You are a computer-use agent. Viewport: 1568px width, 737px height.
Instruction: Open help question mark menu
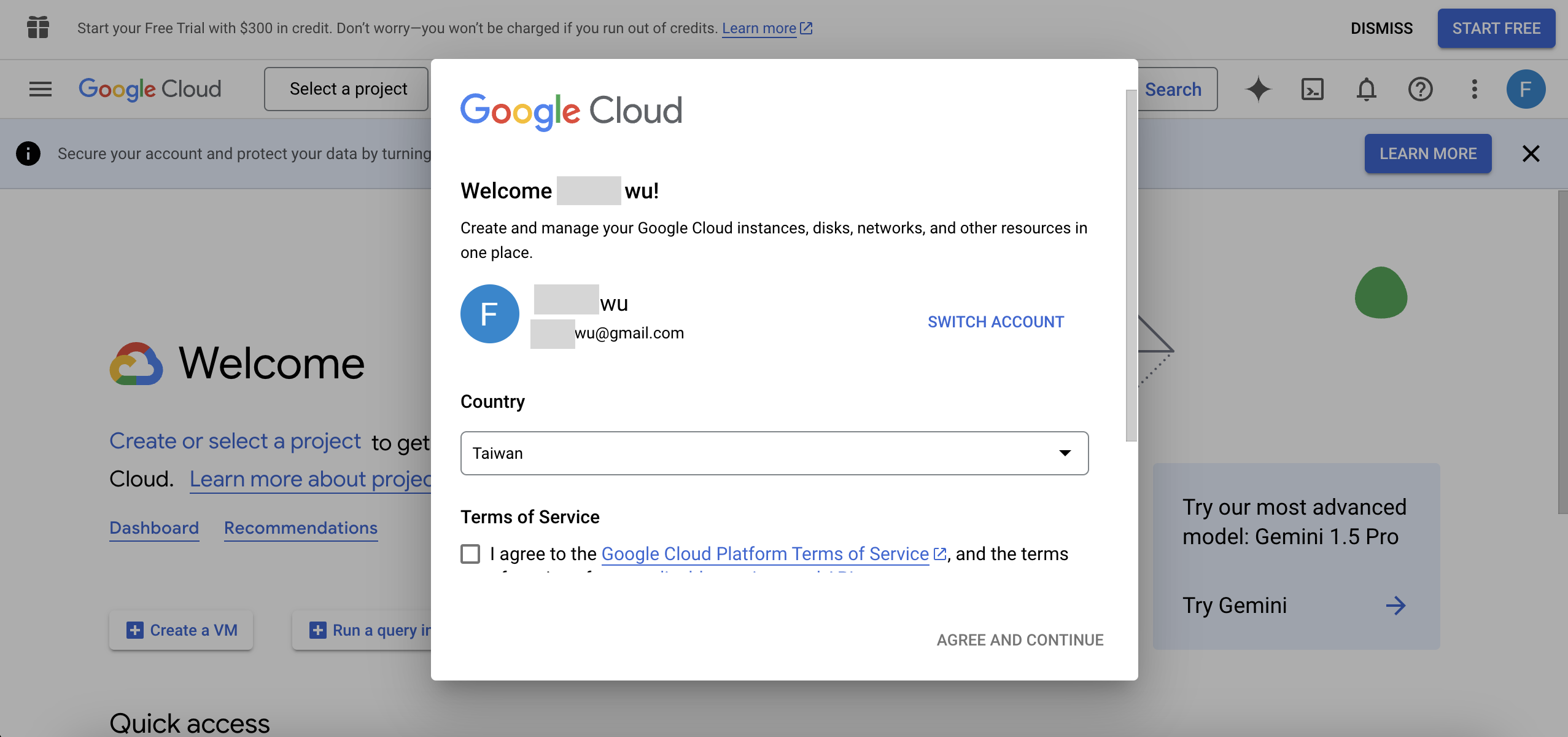[x=1420, y=89]
